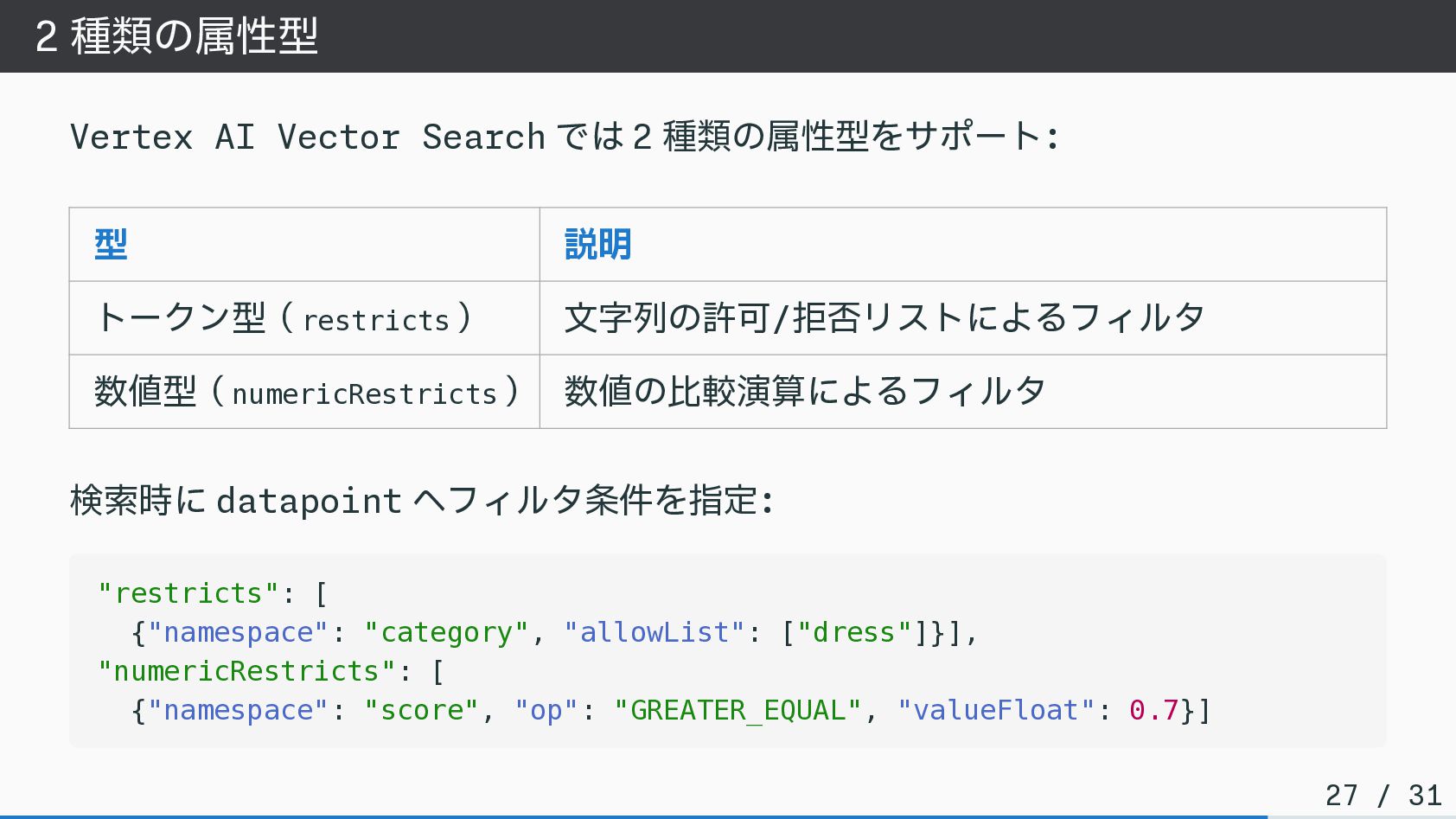Click the "valueFloat" key in the code

(996, 710)
